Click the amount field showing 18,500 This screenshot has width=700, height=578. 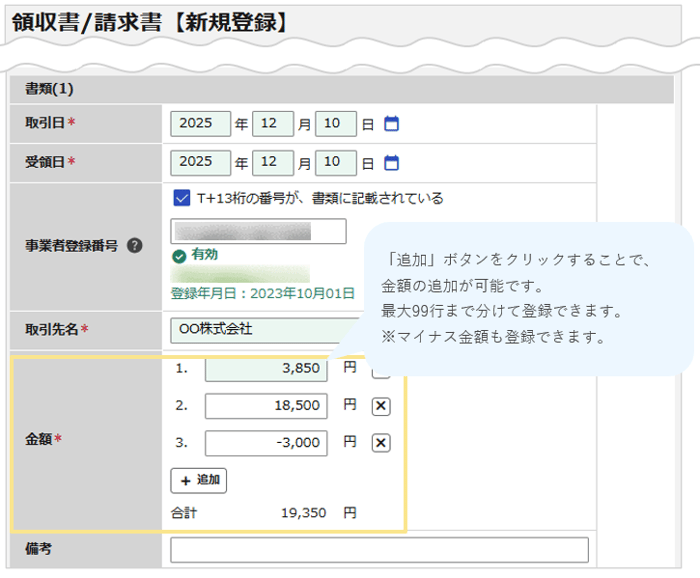(266, 406)
